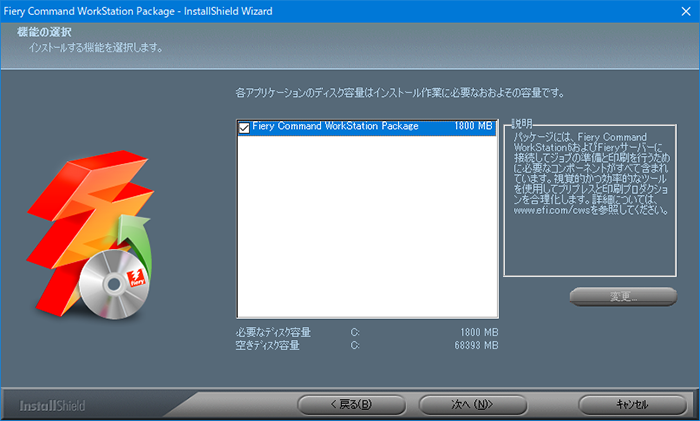Click the 必要なディスク容量 label
700x421 pixels.
click(273, 333)
